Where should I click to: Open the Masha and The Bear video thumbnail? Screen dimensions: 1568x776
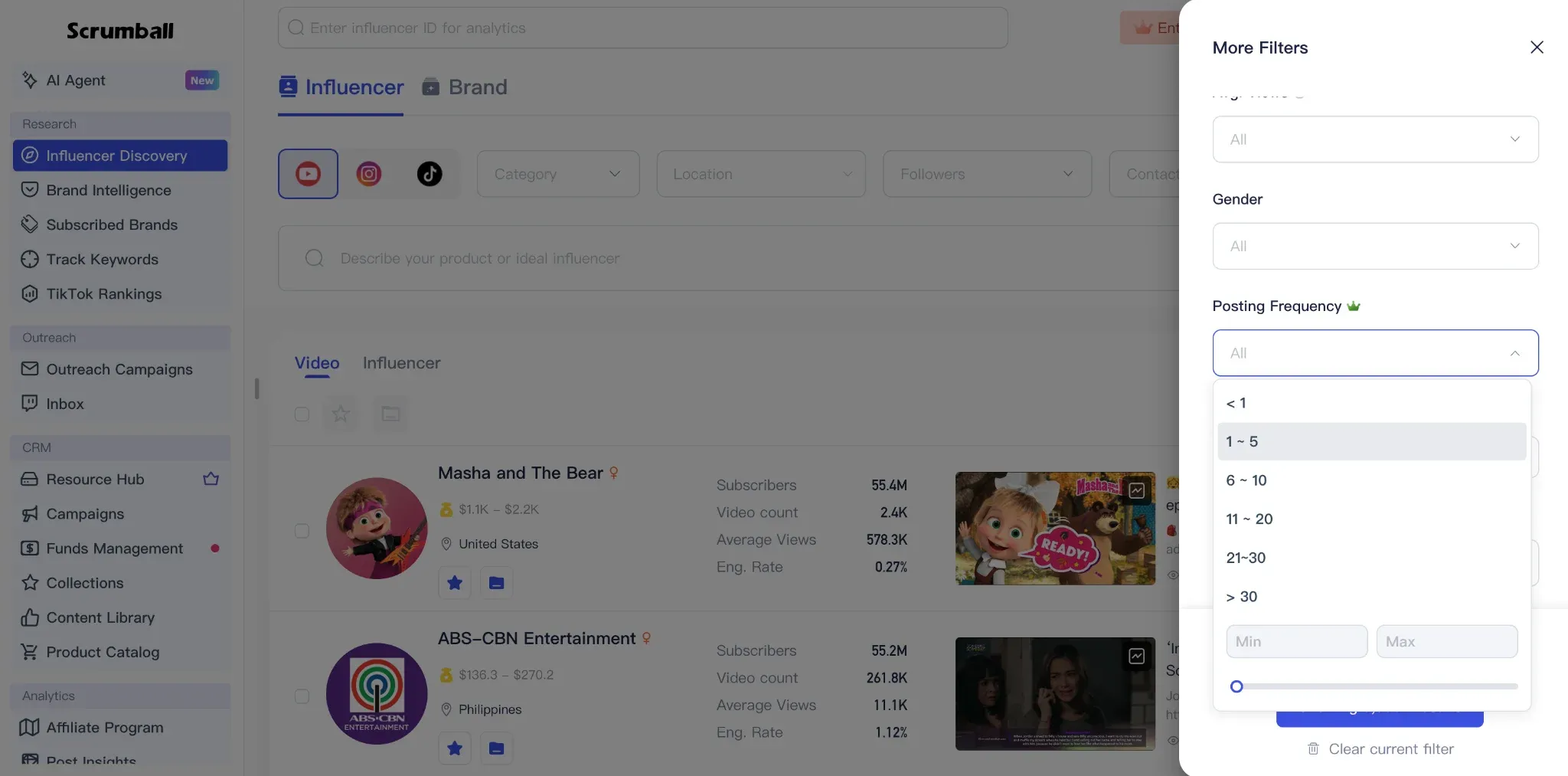[x=1055, y=529]
